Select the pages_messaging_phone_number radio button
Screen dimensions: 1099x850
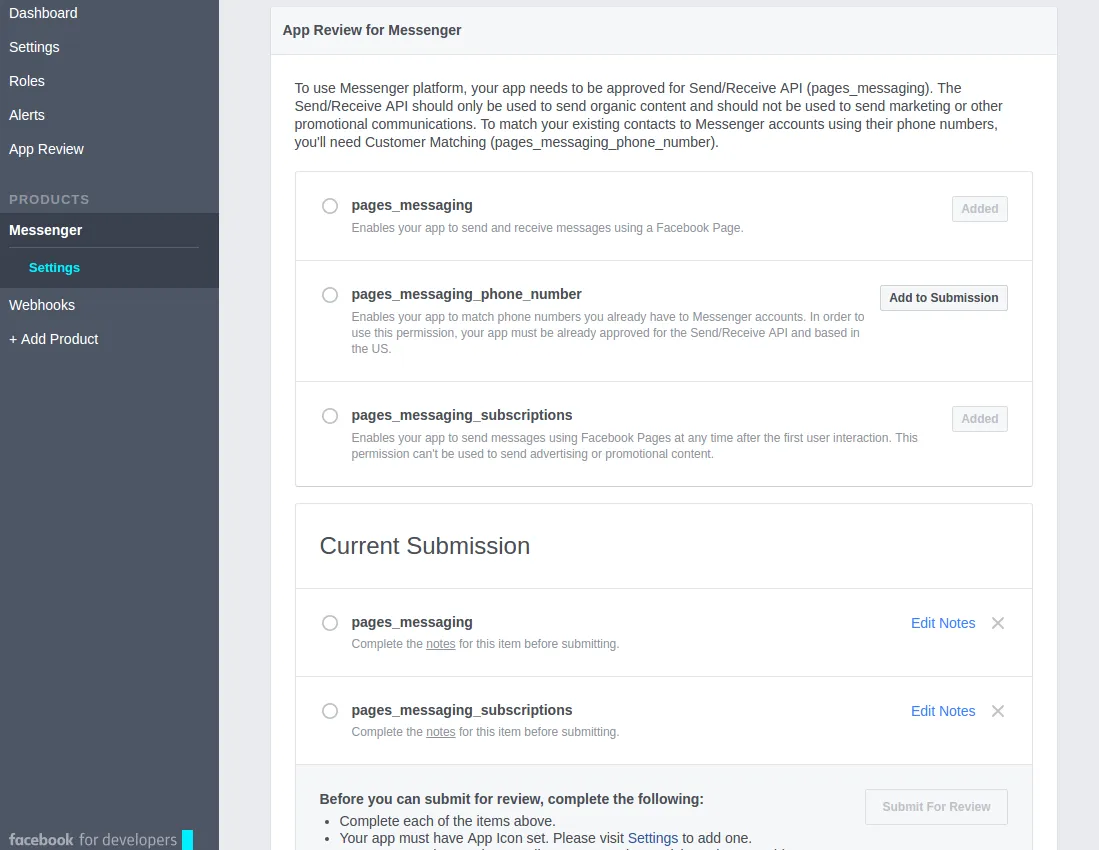[x=330, y=295]
